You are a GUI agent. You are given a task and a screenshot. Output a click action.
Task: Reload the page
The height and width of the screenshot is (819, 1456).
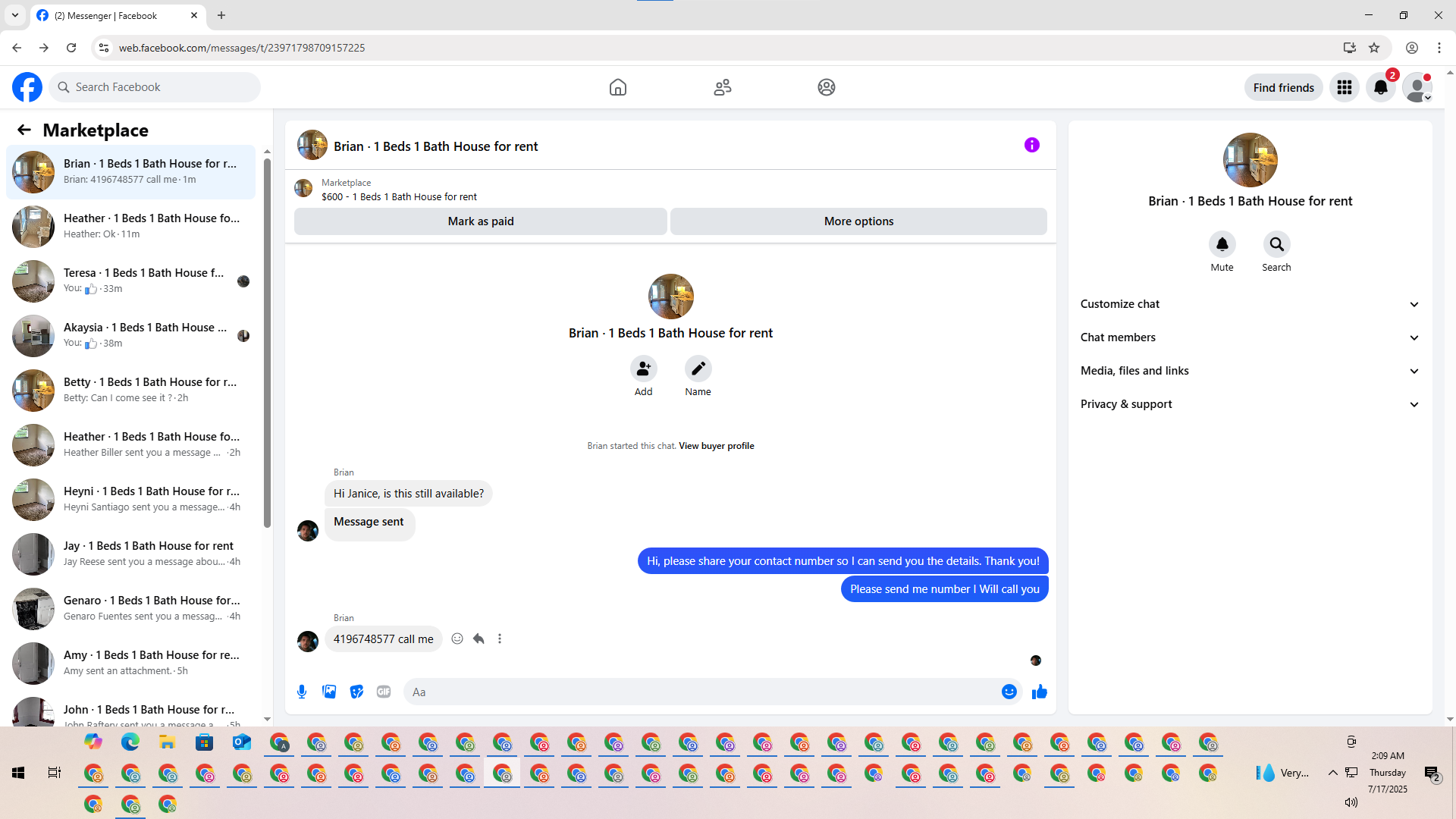click(71, 48)
